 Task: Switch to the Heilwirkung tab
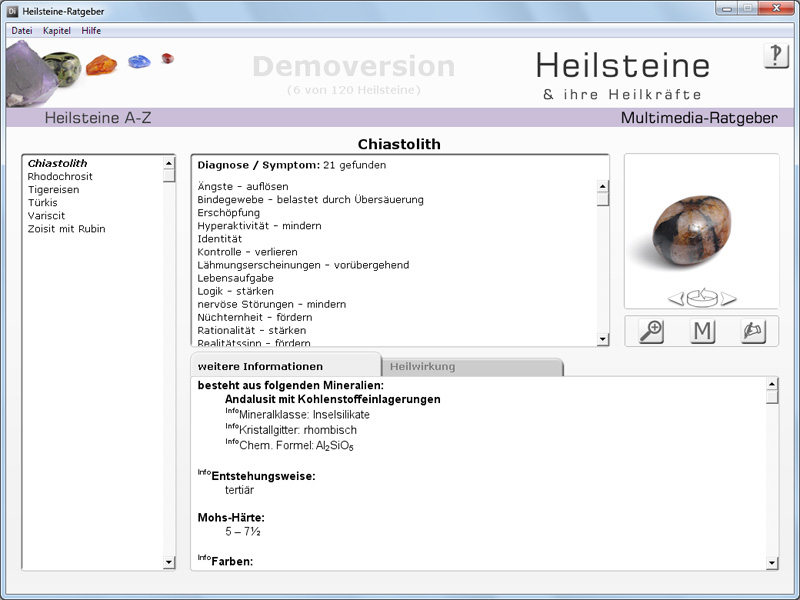[422, 367]
